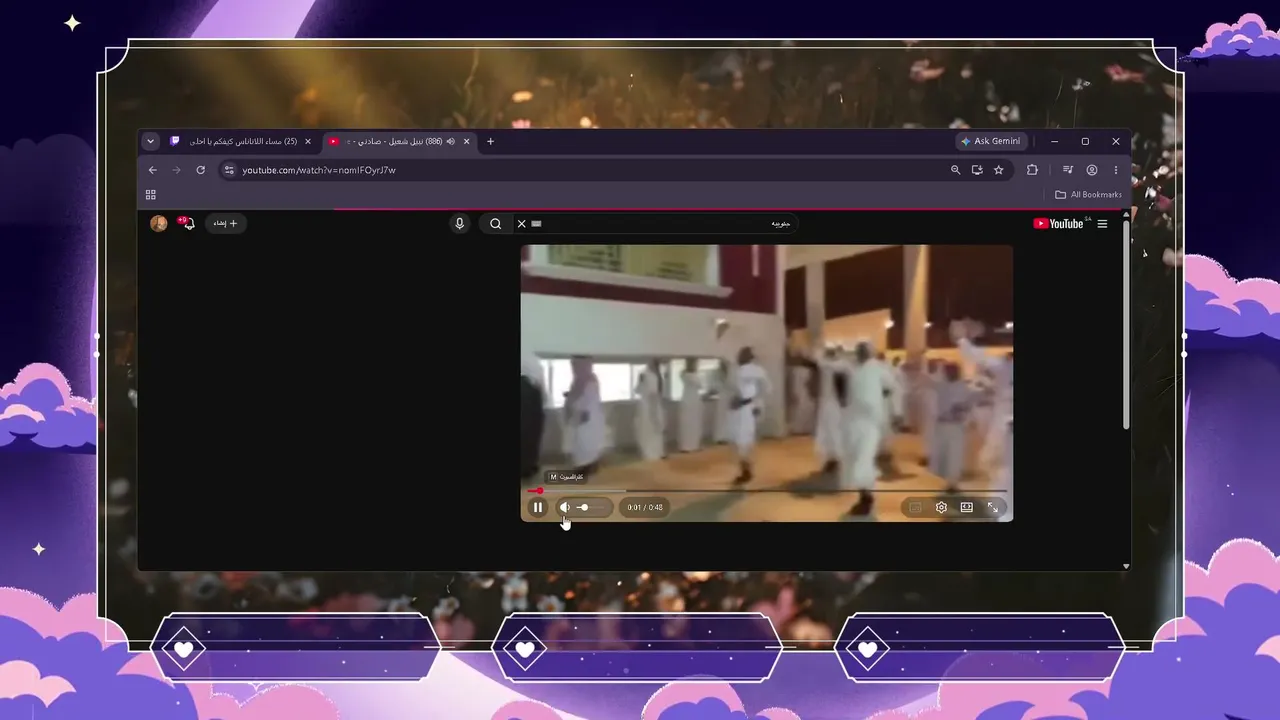
Task: Open the video player settings gear
Action: click(x=941, y=507)
